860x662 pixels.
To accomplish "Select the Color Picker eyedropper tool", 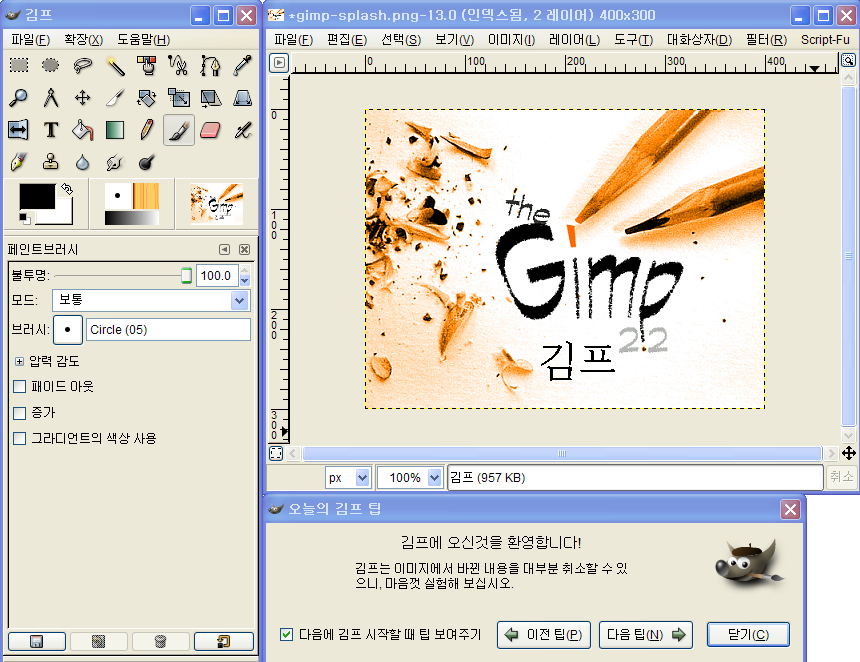I will pyautogui.click(x=242, y=65).
